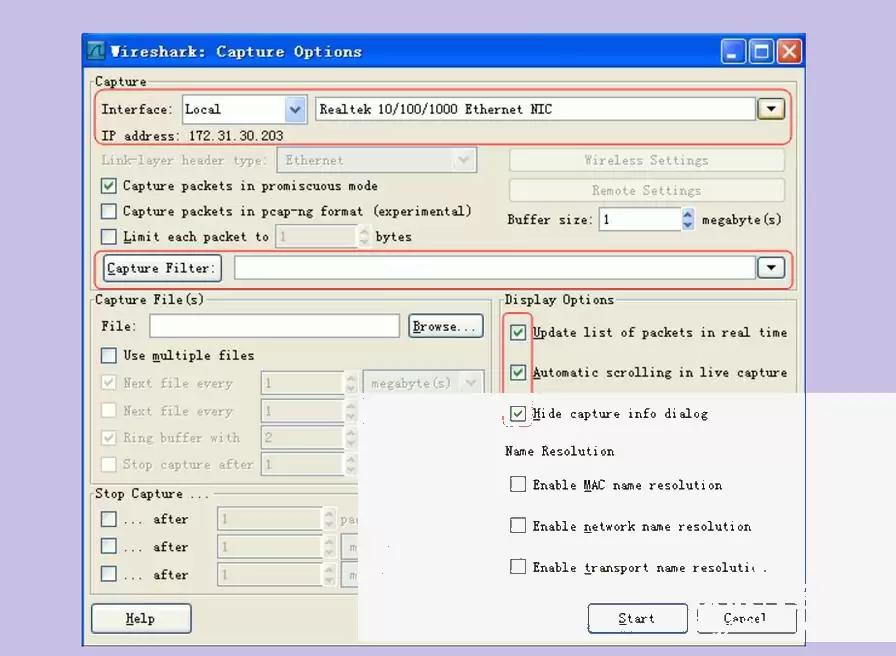The width and height of the screenshot is (896, 656).
Task: Enable transport name resolution checkbox
Action: coord(518,567)
